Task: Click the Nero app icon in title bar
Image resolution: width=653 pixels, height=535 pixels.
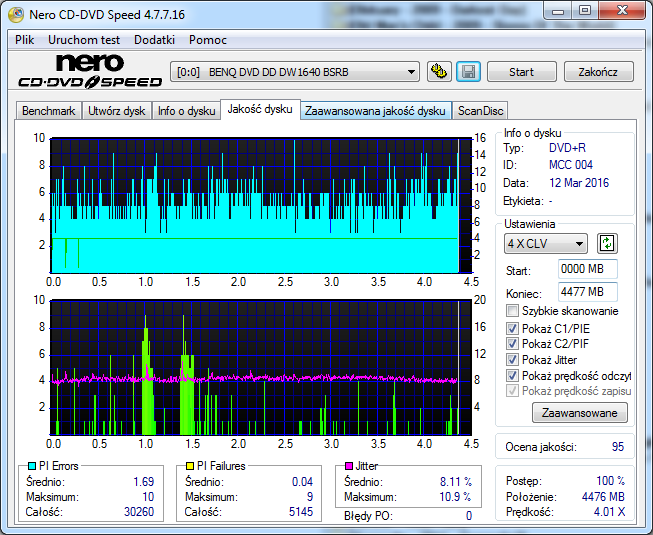Action: pyautogui.click(x=16, y=15)
